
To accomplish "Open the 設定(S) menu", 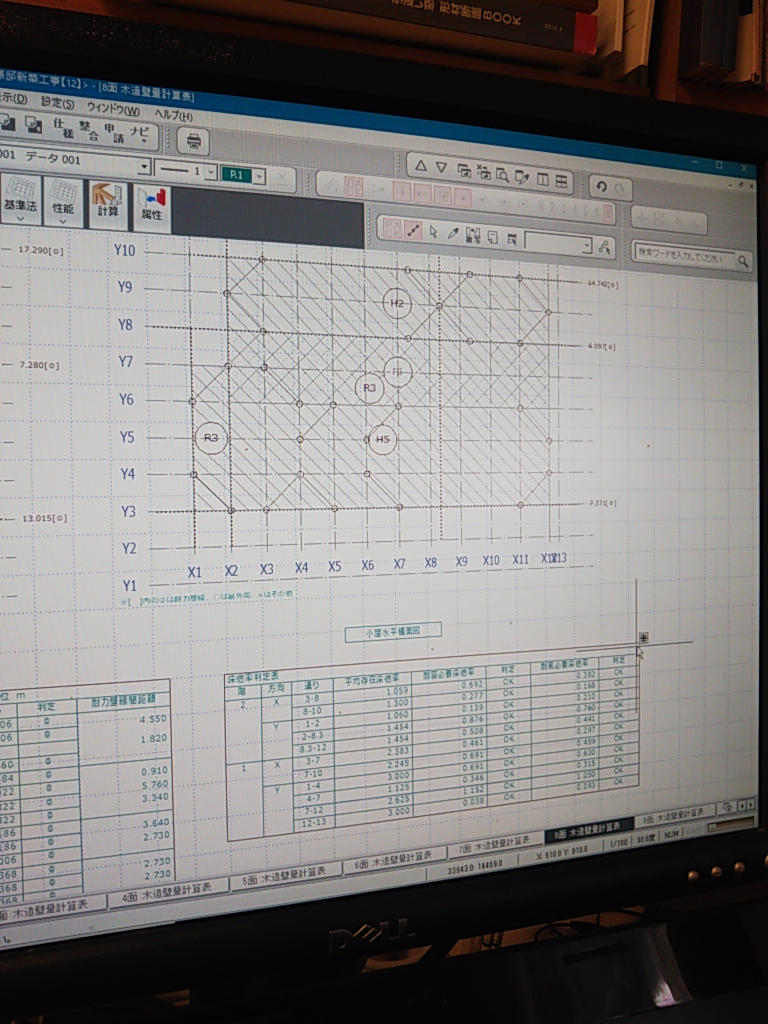I will coord(57,104).
